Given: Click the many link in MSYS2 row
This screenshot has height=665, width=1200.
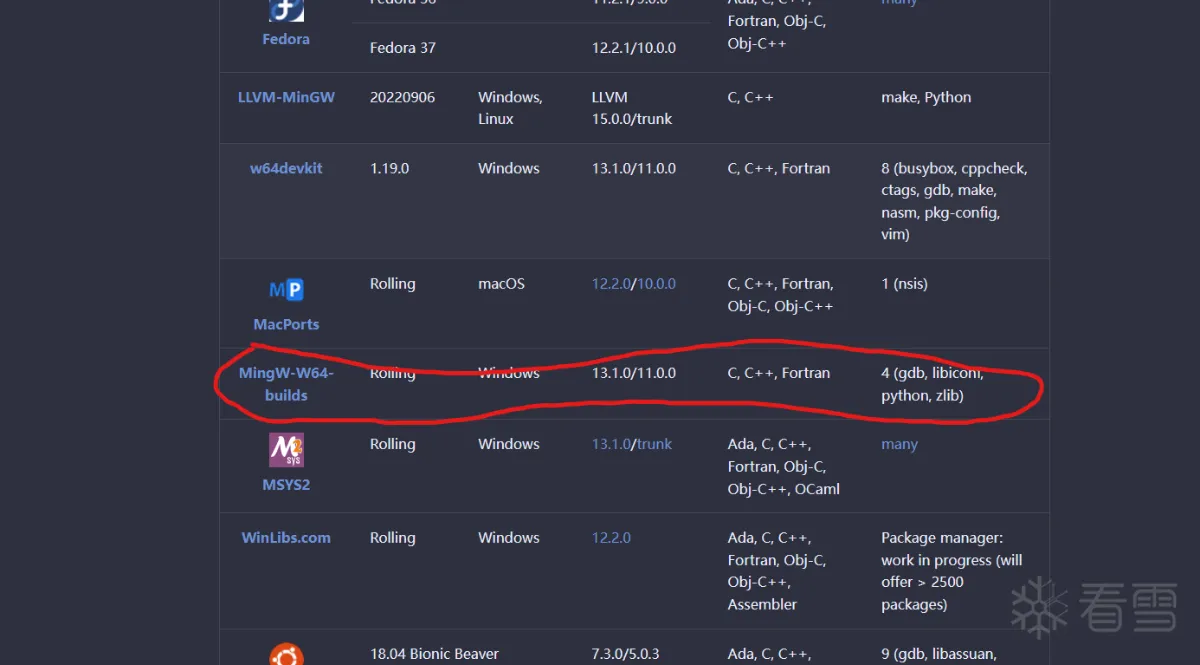Looking at the screenshot, I should pos(899,444).
